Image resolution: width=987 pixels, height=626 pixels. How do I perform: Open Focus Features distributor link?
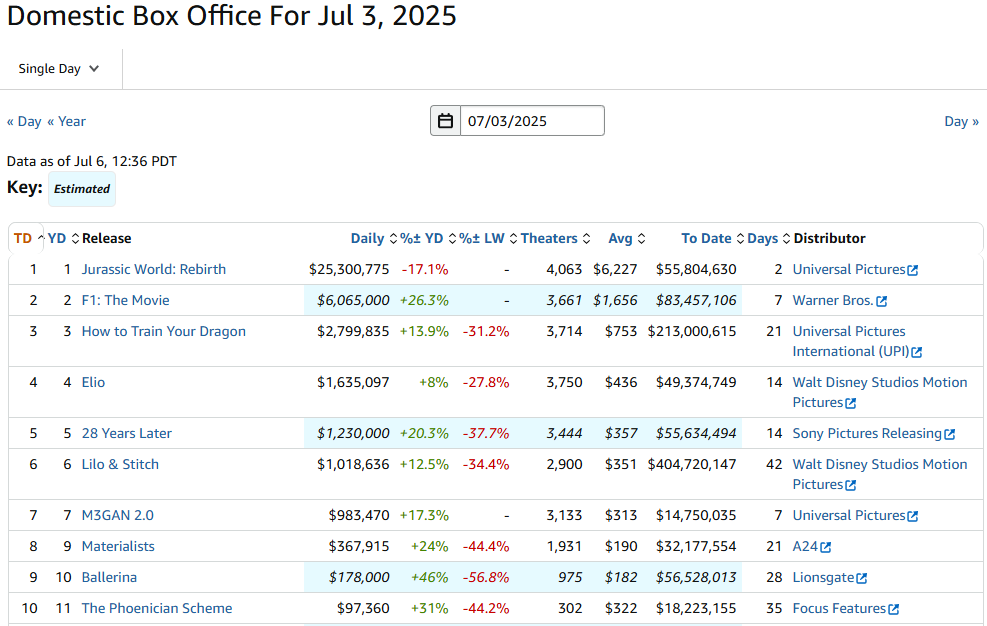pos(839,608)
